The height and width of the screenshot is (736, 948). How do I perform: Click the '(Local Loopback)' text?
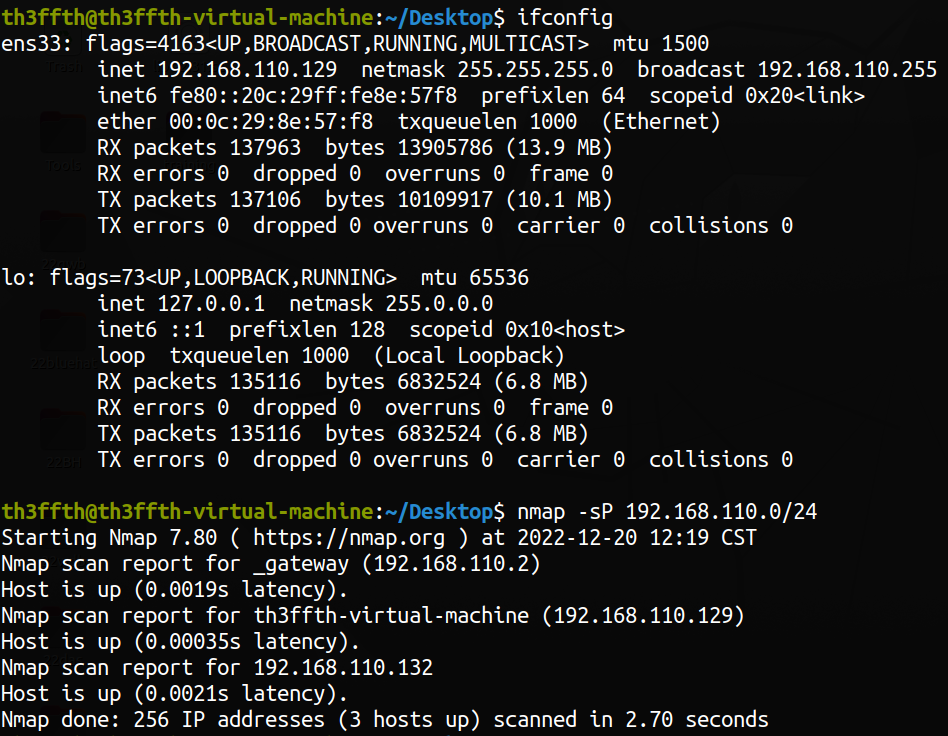pos(469,356)
